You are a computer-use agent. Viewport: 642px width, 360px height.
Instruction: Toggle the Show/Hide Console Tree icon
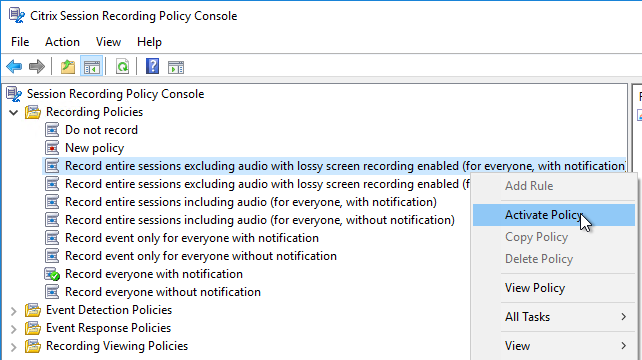coord(91,66)
